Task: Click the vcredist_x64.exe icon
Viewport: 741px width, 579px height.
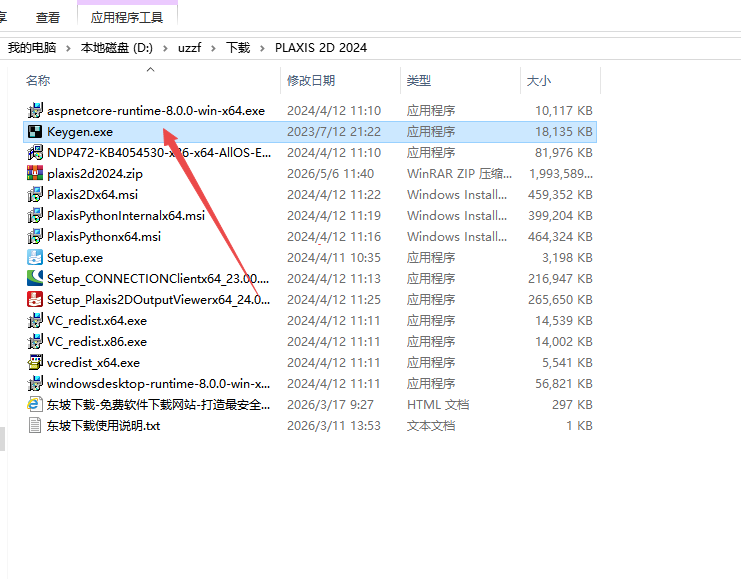Action: click(35, 363)
